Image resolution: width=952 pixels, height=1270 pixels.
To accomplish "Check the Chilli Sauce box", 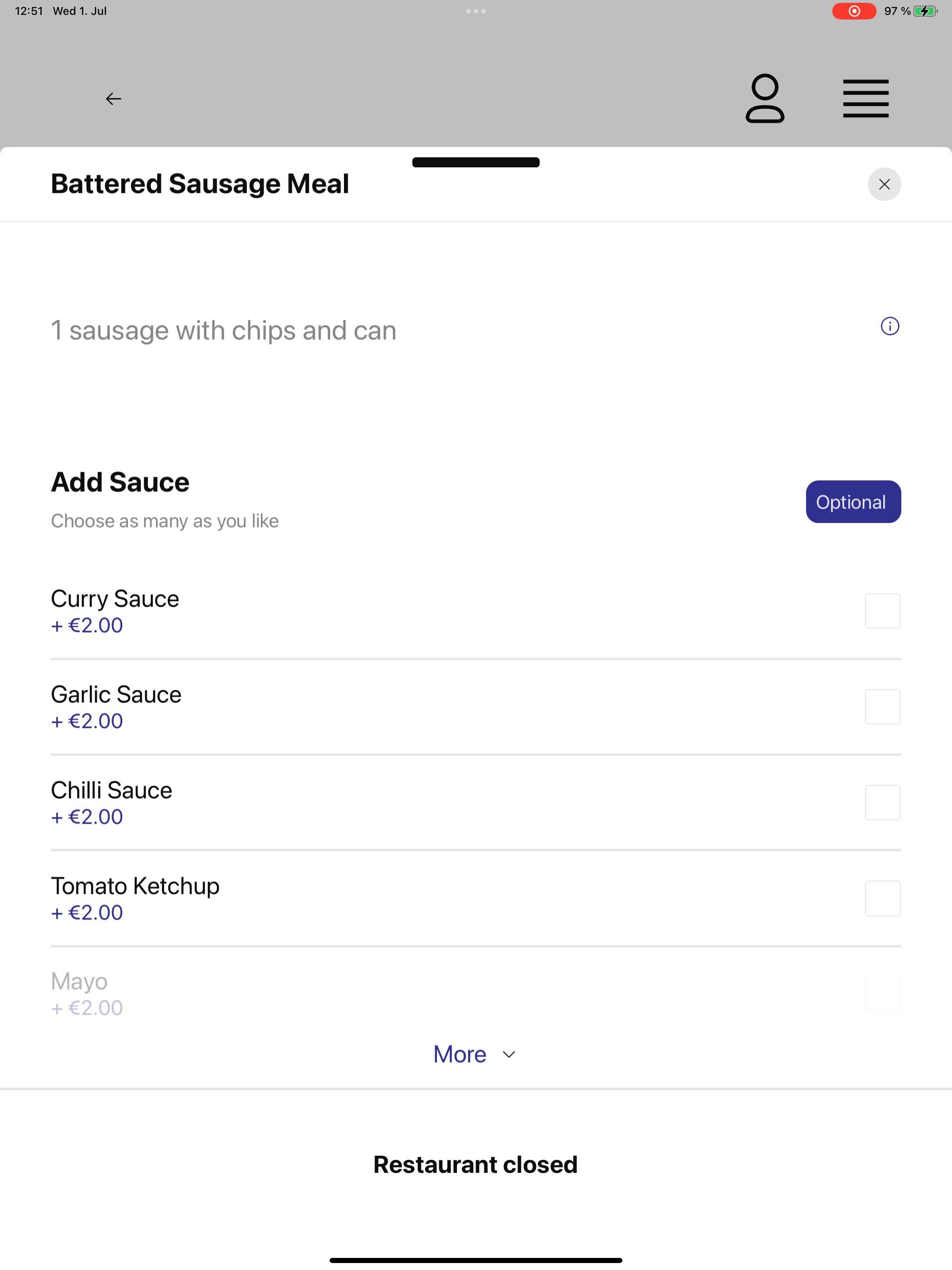I will tap(883, 803).
